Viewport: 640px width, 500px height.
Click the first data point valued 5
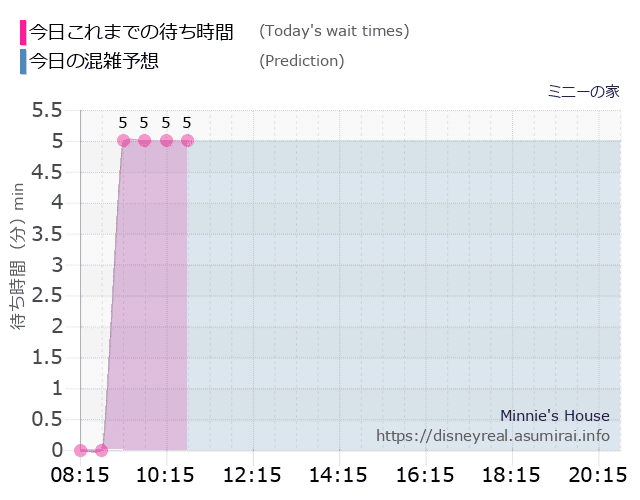click(123, 141)
